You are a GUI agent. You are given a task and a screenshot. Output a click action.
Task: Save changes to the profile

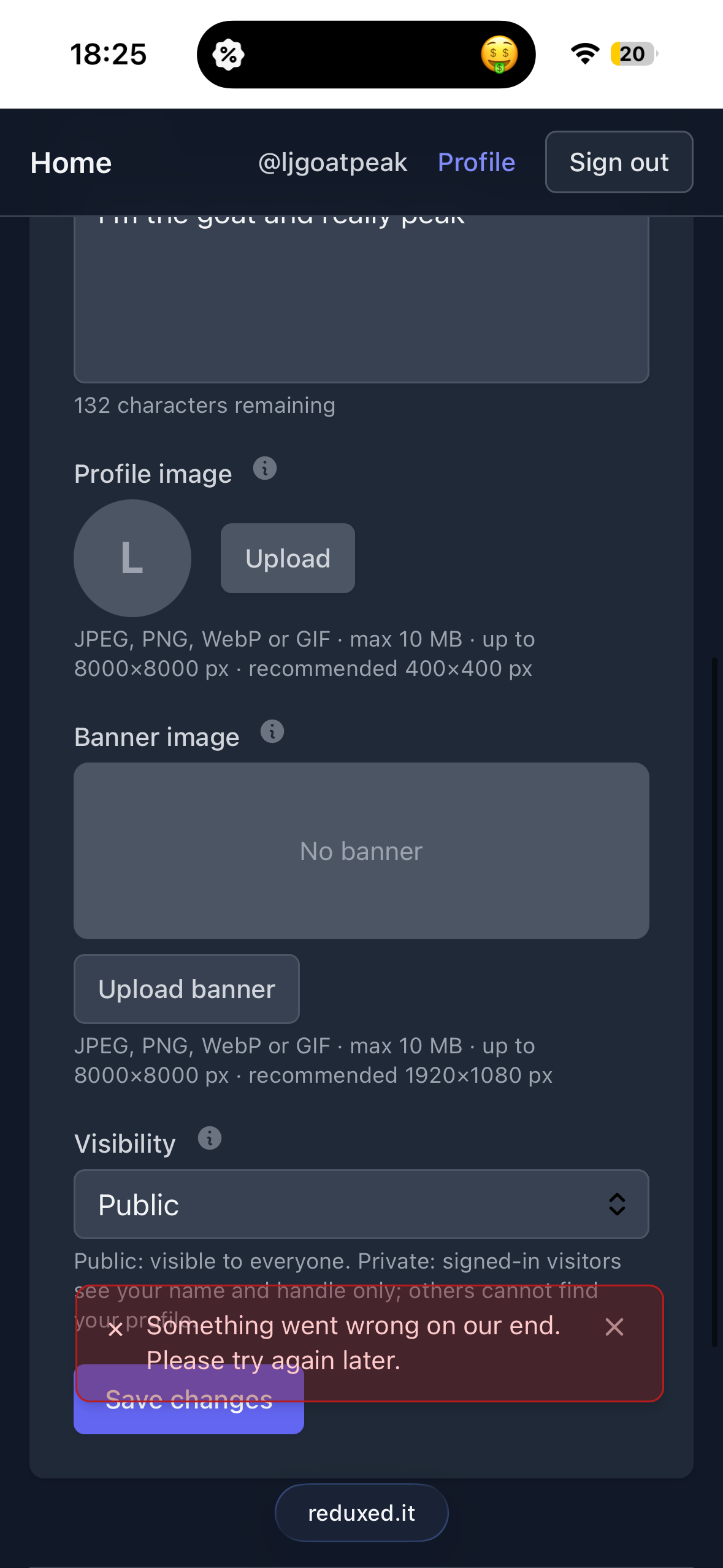click(x=189, y=1399)
